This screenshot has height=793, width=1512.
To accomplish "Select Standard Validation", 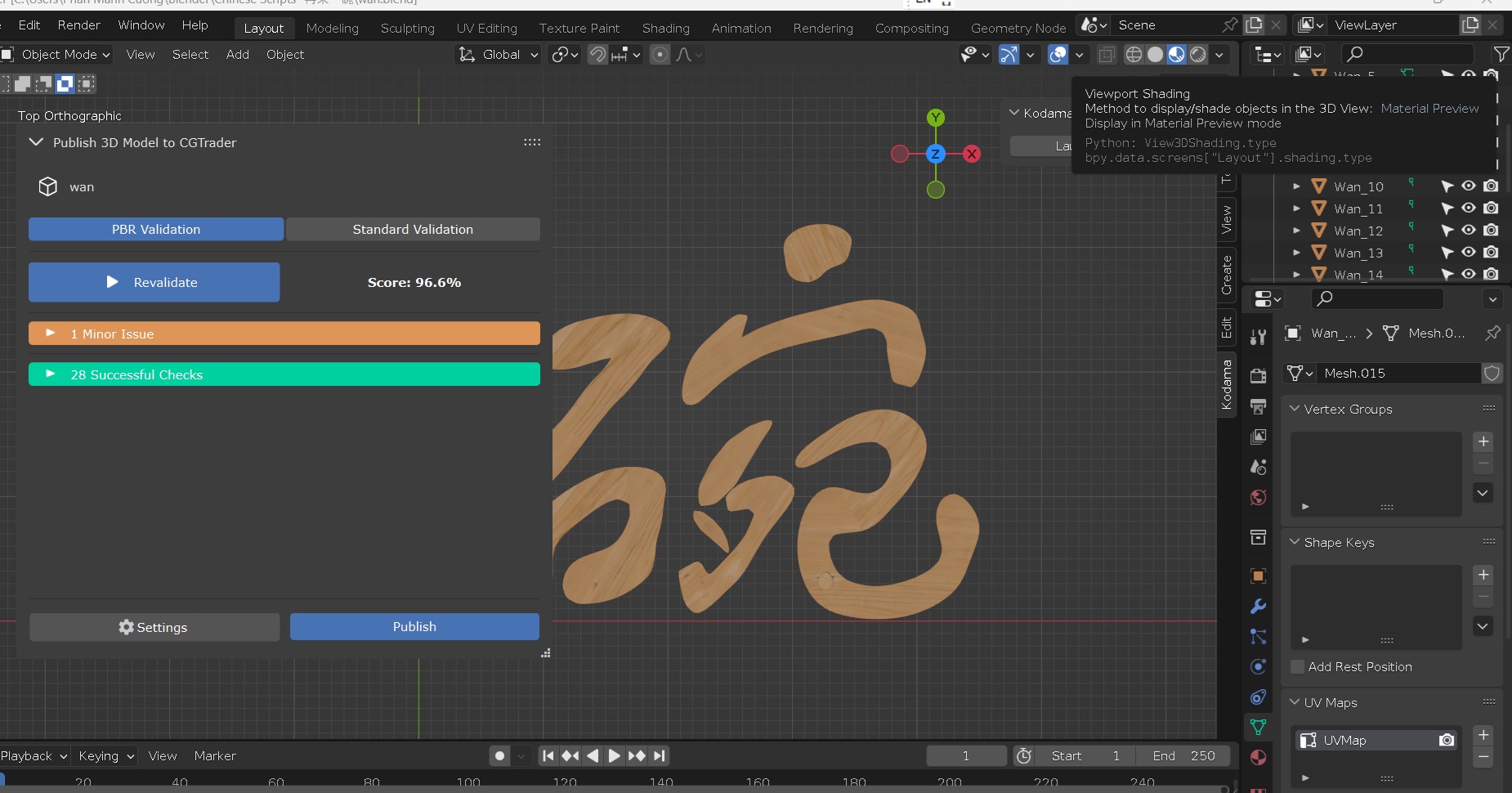I will point(413,230).
